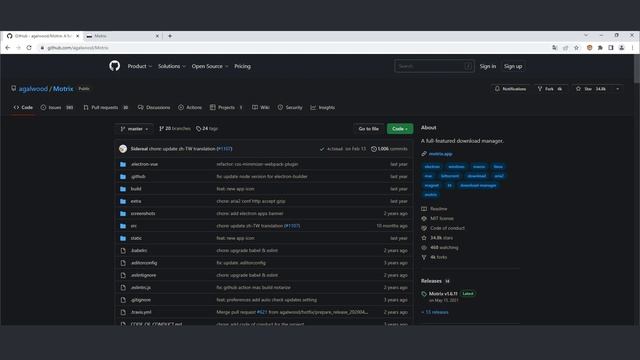The height and width of the screenshot is (360, 640).
Task: Click Sign in
Action: tap(488, 66)
